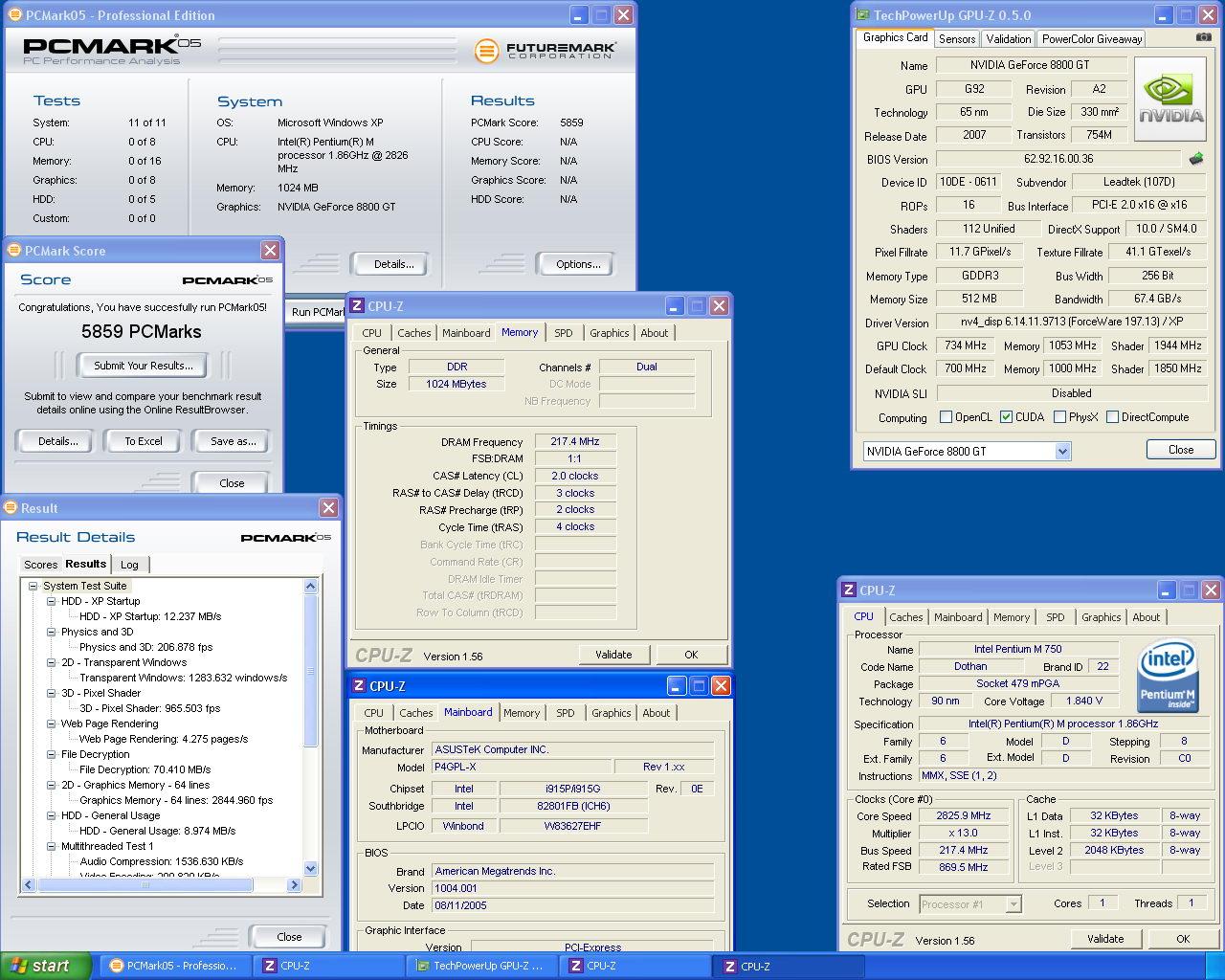
Task: Switch to TechPowerUp GPU-Z taskbar button
Action: [x=480, y=966]
